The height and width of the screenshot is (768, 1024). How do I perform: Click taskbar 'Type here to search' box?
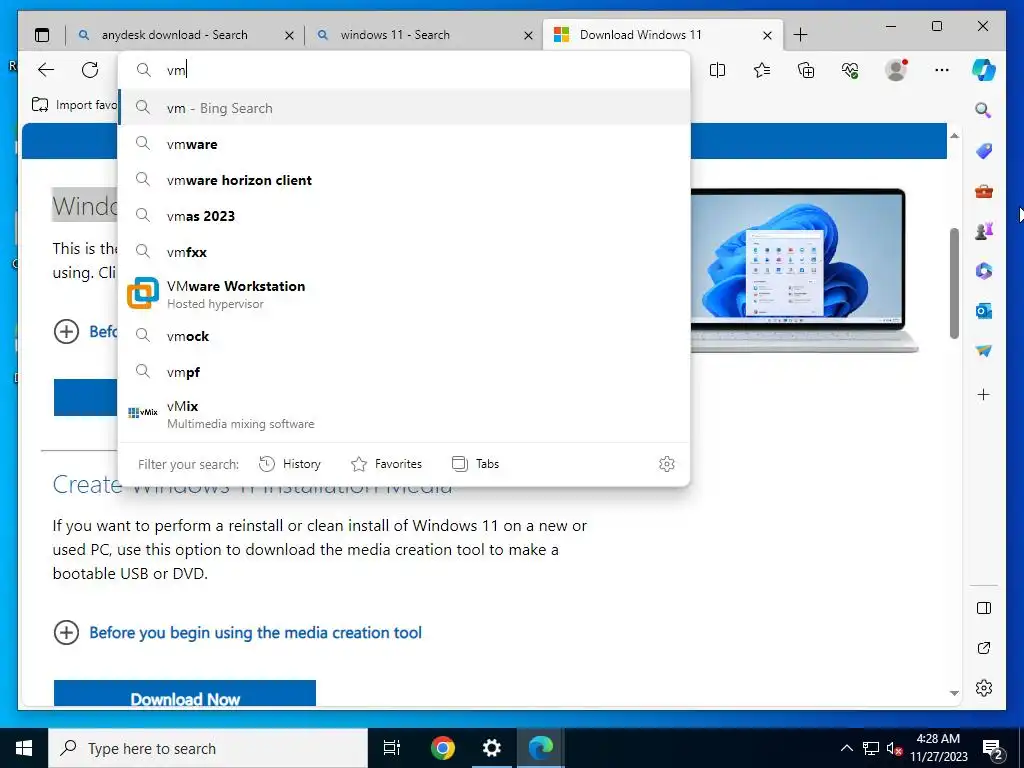(208, 748)
